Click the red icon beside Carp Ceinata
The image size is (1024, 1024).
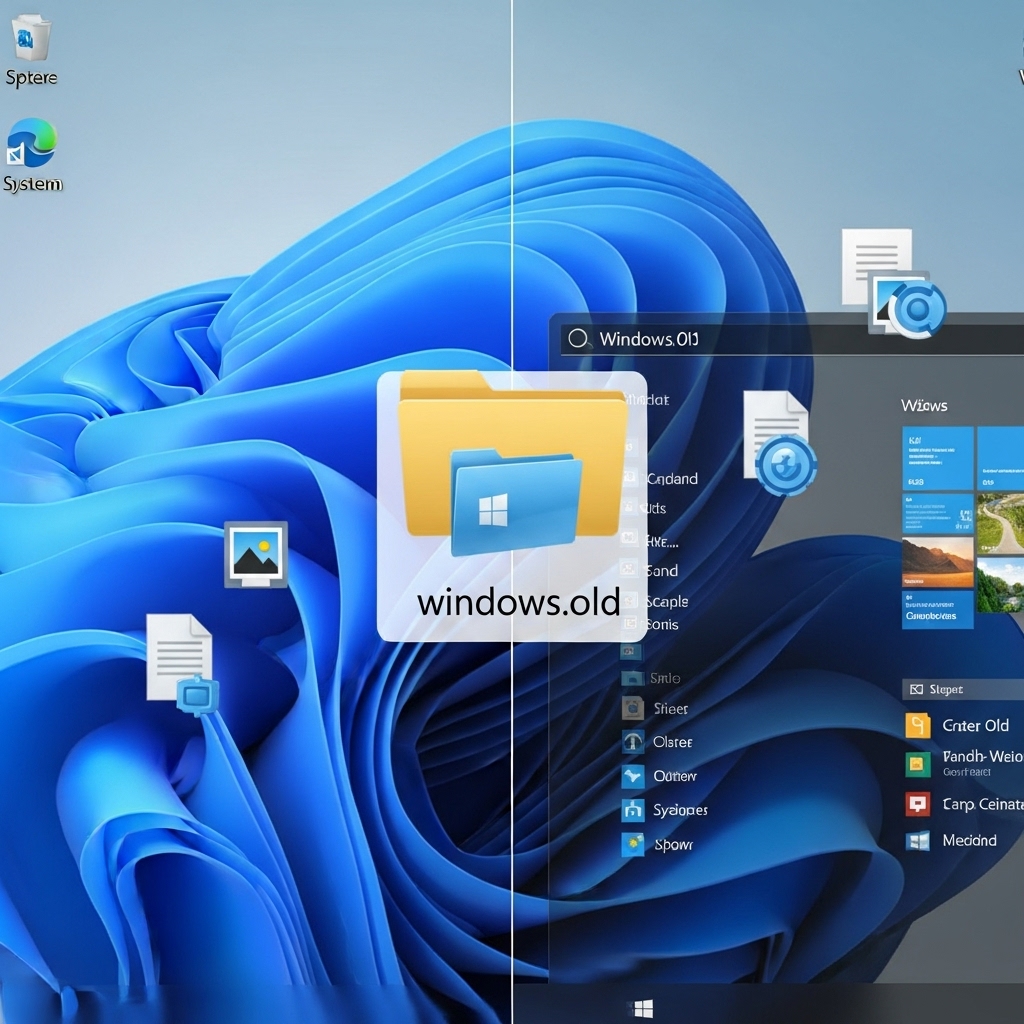click(918, 803)
